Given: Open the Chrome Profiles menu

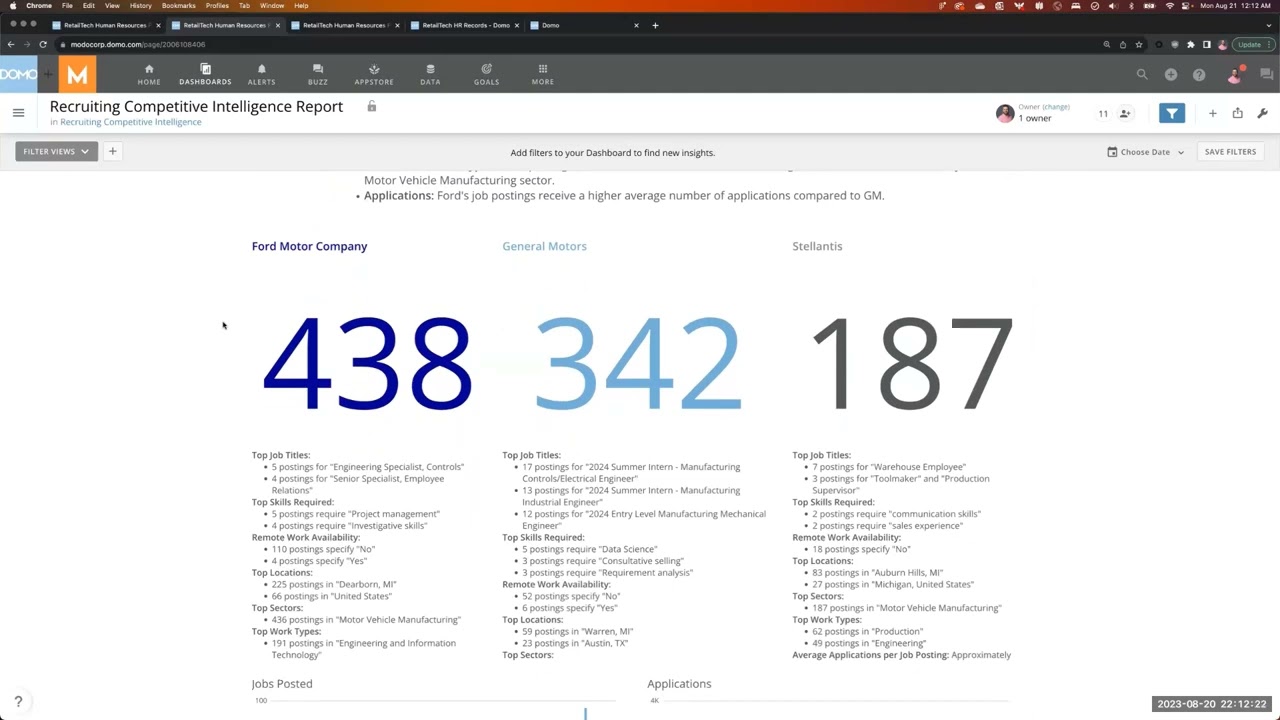Looking at the screenshot, I should click(x=217, y=6).
